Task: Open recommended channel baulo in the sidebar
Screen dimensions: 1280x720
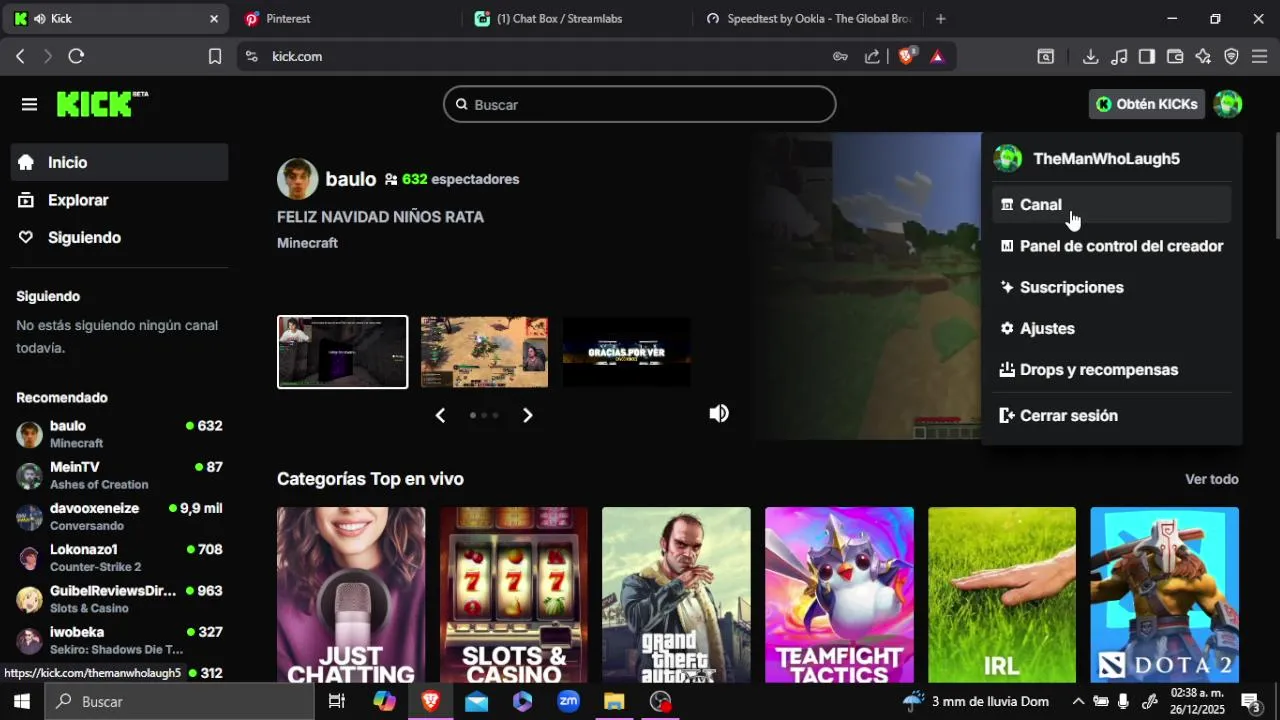Action: click(120, 434)
